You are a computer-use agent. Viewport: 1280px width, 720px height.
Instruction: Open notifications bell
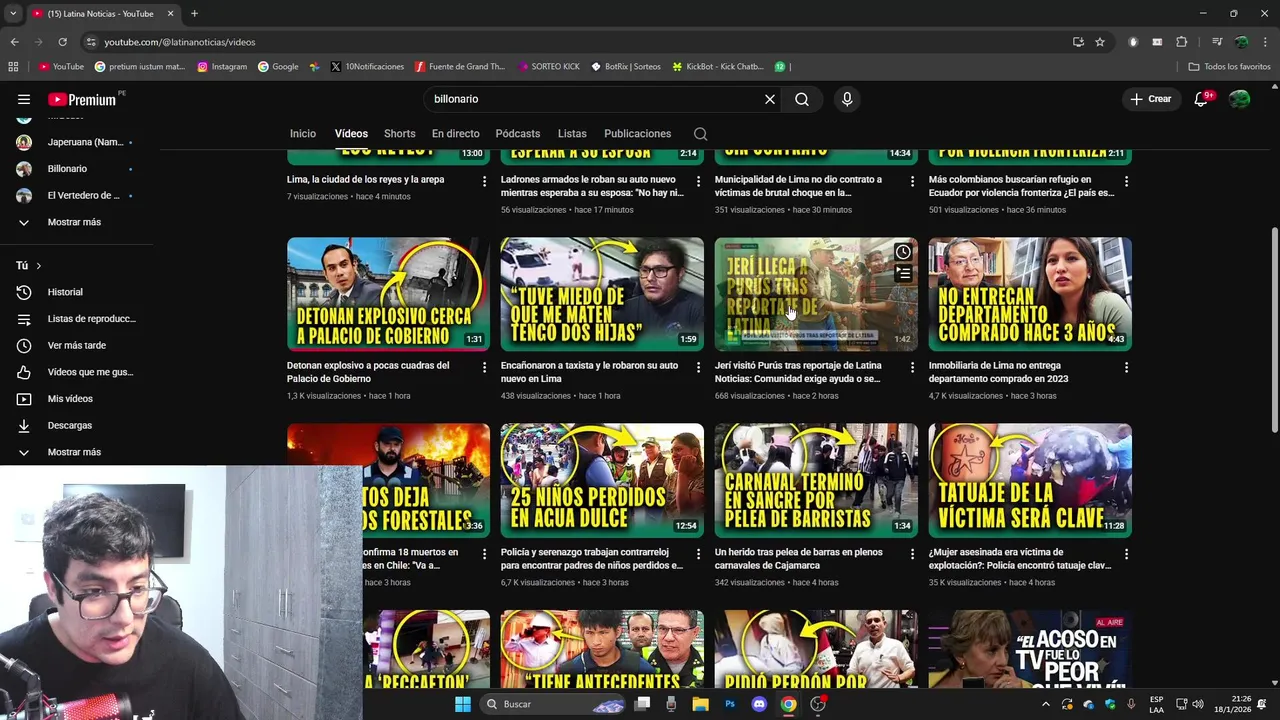click(1201, 99)
